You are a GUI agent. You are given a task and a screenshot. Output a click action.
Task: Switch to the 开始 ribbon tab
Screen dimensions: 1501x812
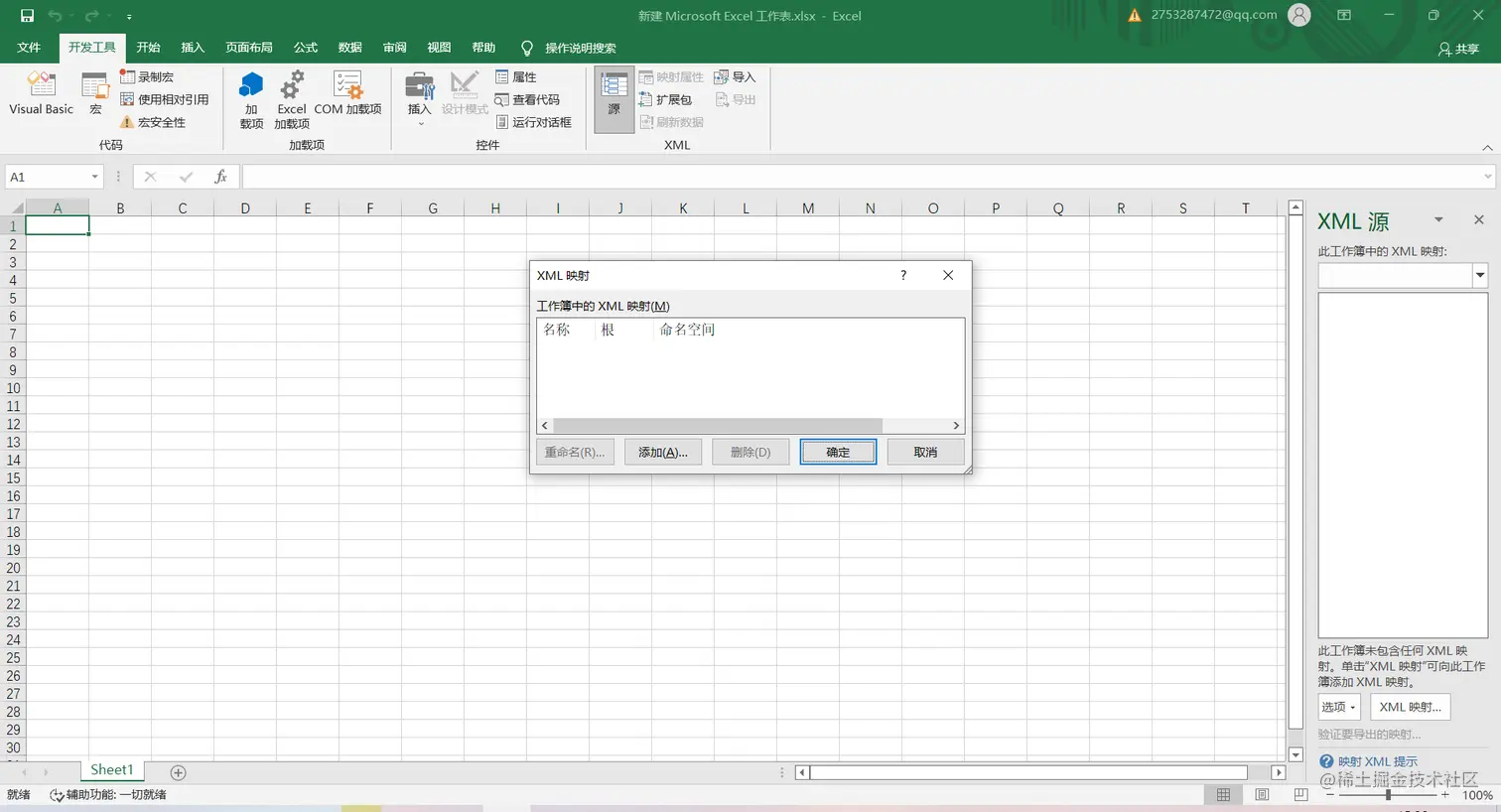(x=148, y=48)
